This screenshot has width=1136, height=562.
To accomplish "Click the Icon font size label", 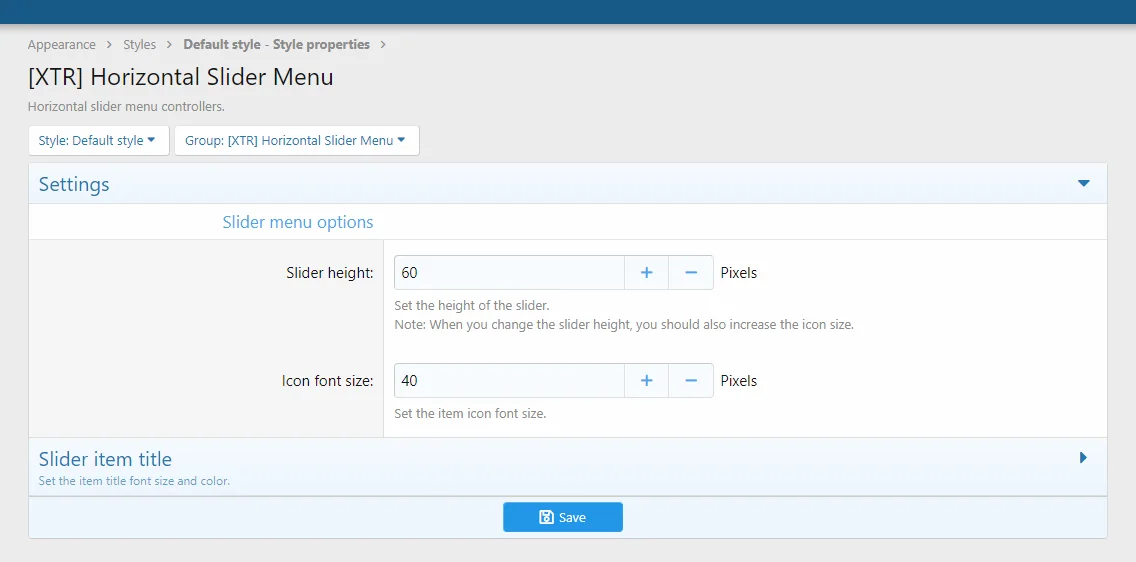I will tap(327, 381).
